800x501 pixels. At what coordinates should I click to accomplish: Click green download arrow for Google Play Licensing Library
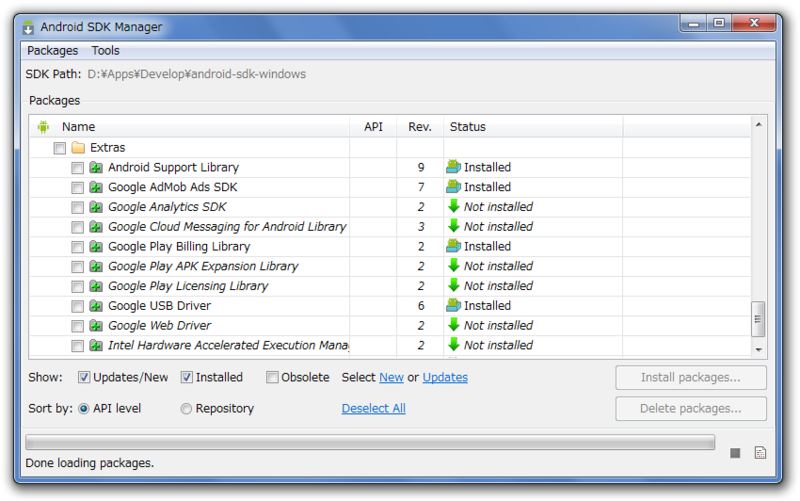[453, 286]
